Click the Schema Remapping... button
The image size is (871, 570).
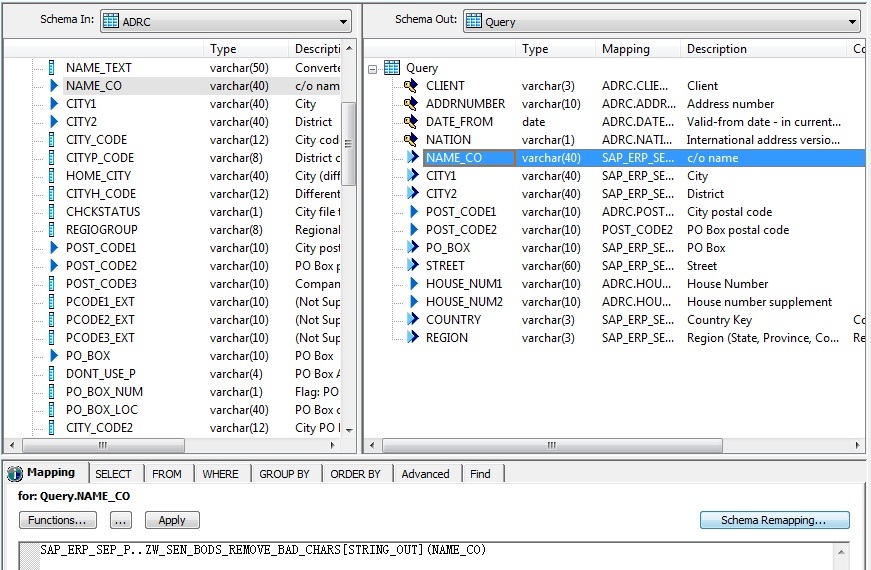[x=774, y=520]
